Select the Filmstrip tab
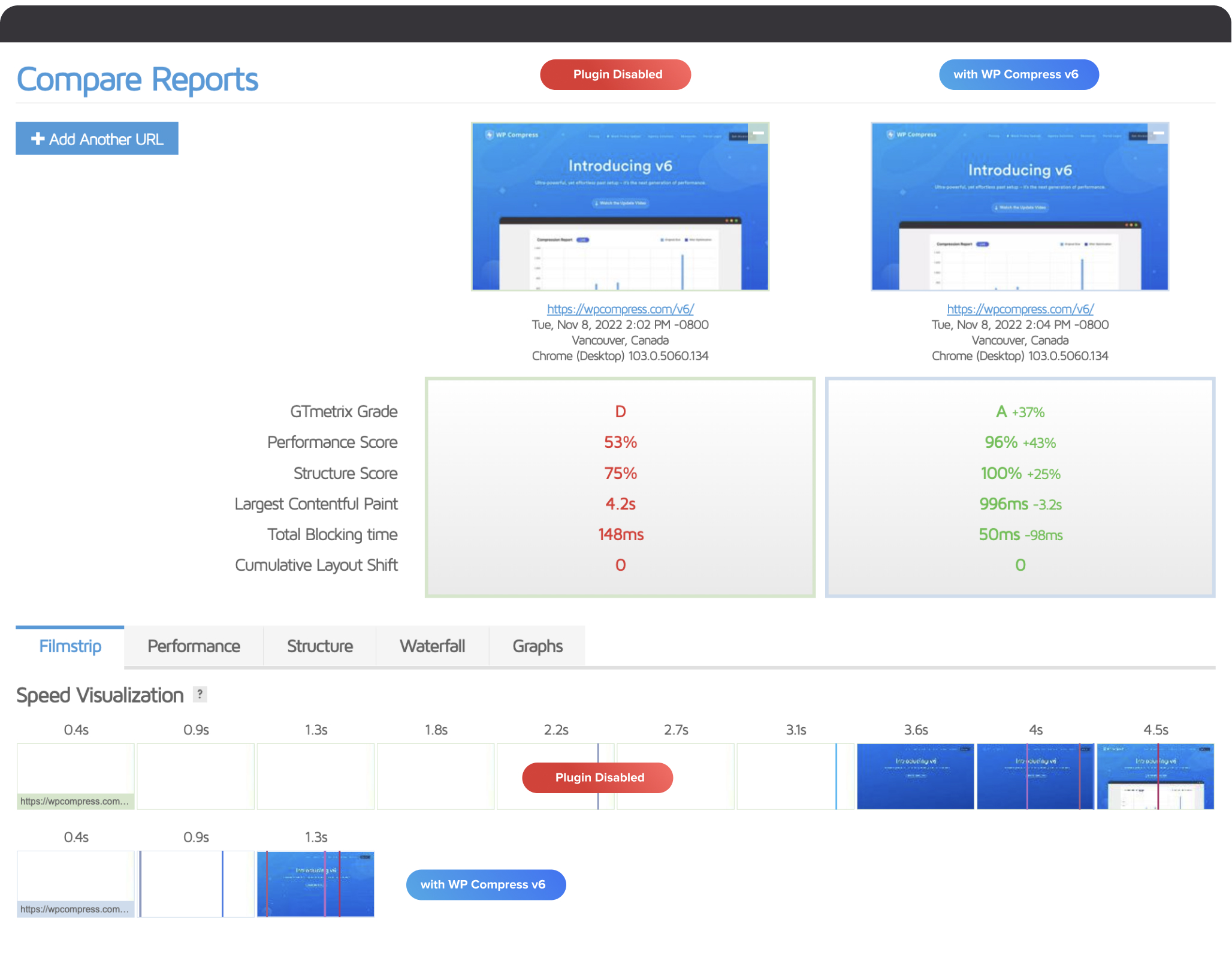This screenshot has height=955, width=1232. pos(70,646)
